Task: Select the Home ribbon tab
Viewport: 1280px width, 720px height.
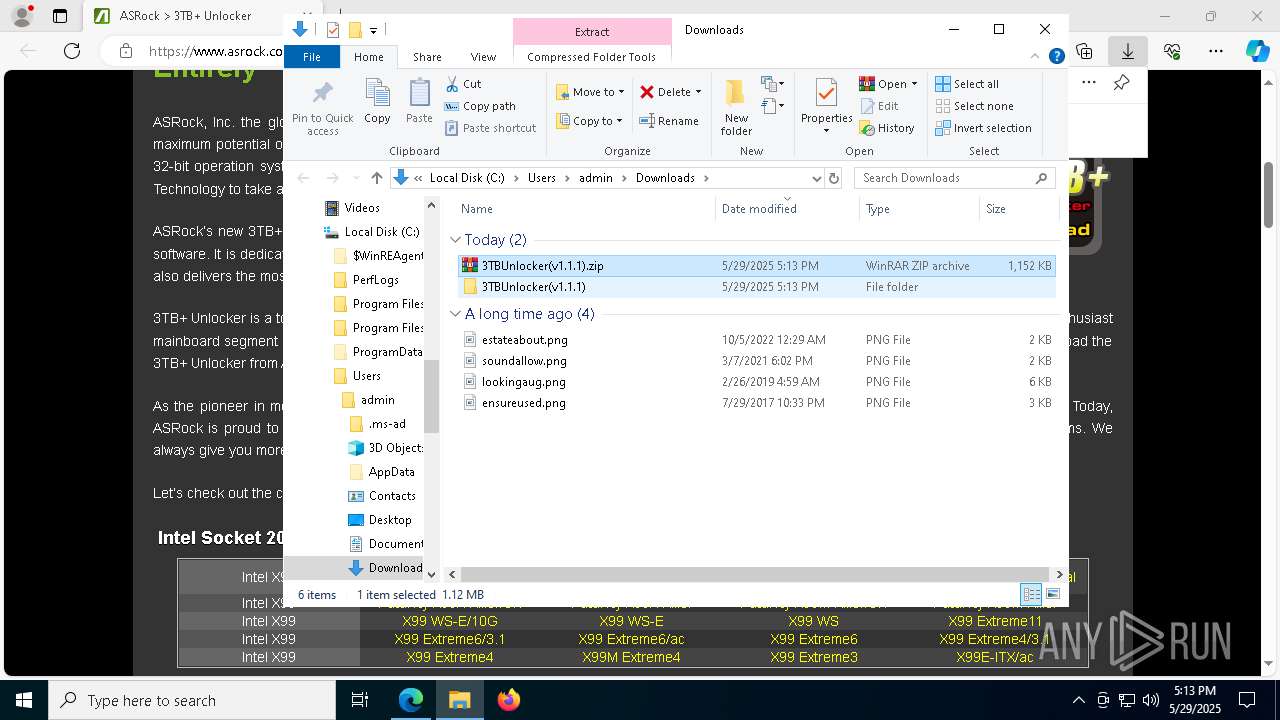Action: point(368,57)
